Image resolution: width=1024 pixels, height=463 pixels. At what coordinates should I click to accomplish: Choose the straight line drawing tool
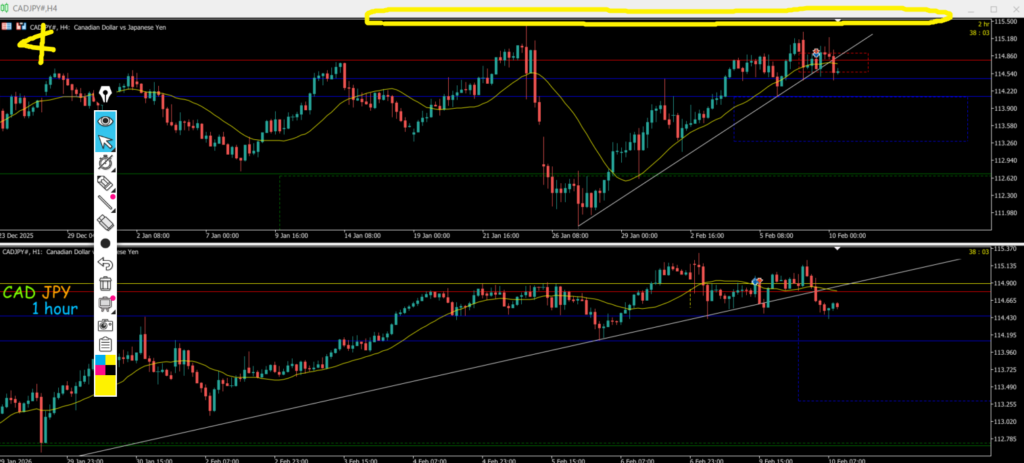pos(105,203)
